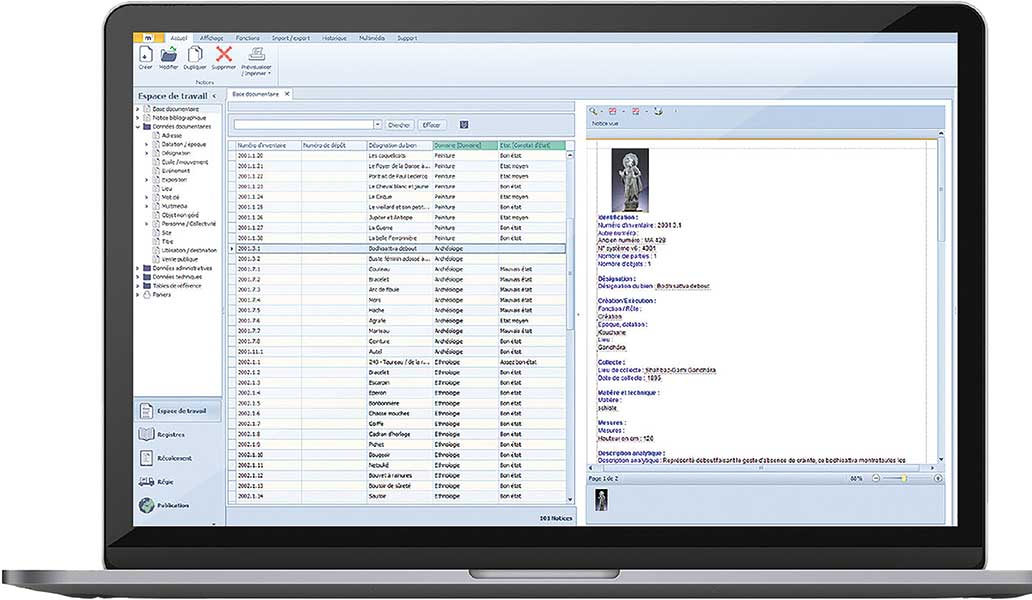Select Utilisation / destination in the tree
The width and height of the screenshot is (1032, 600).
[x=189, y=250]
